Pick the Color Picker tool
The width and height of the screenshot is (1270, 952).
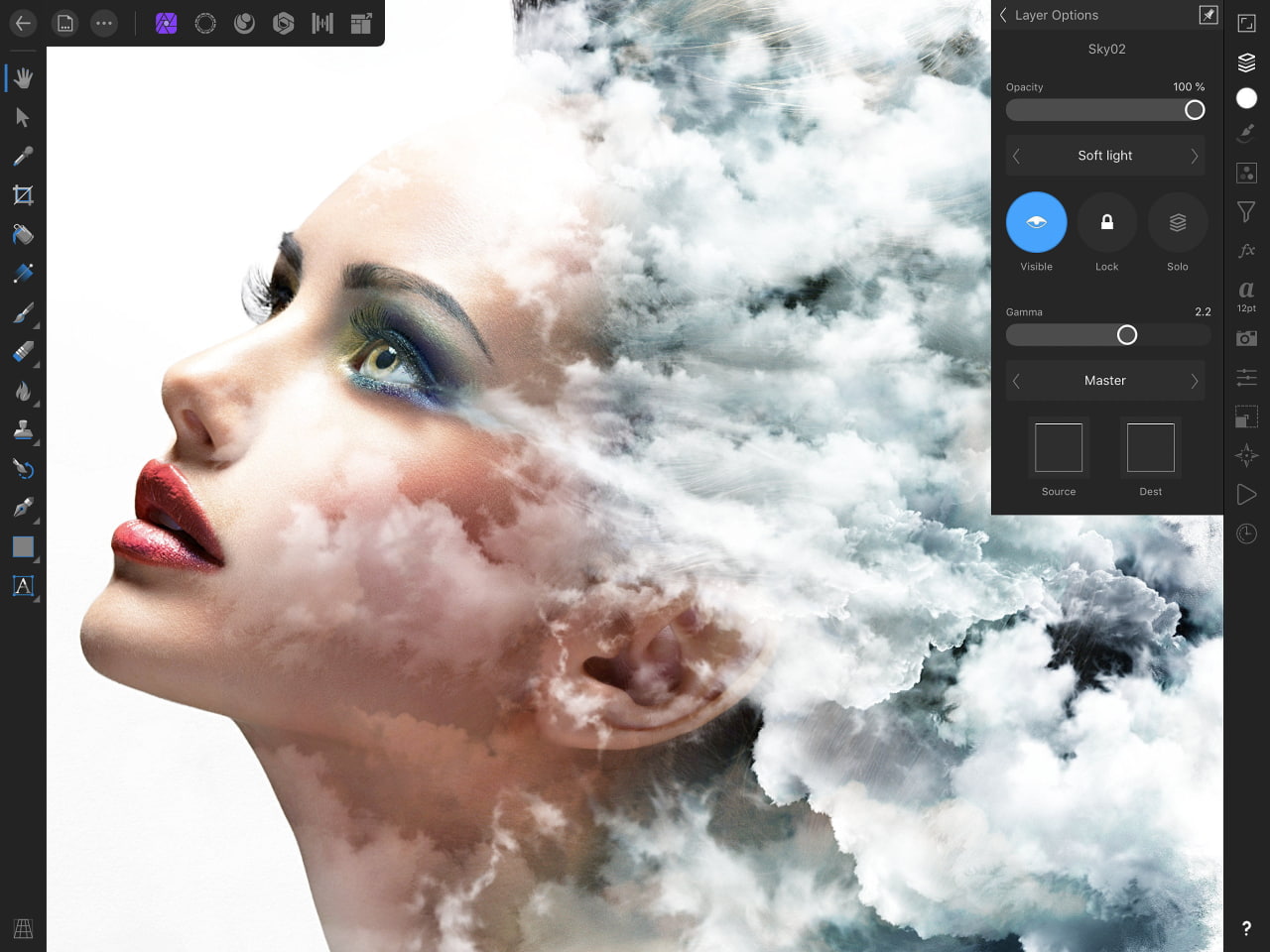(22, 156)
